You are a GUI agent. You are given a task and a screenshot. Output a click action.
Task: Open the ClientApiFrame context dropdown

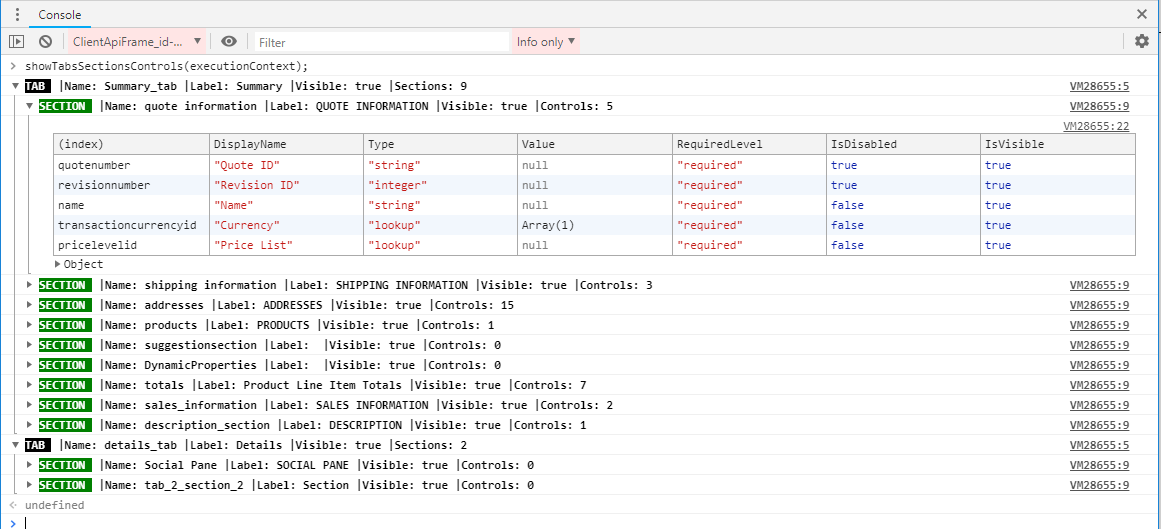coord(136,42)
